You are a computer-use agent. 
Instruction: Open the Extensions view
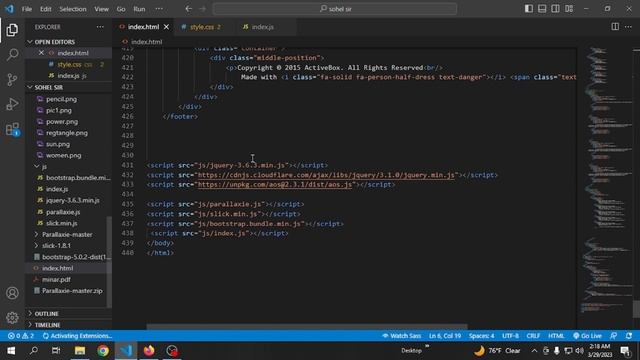click(x=12, y=129)
